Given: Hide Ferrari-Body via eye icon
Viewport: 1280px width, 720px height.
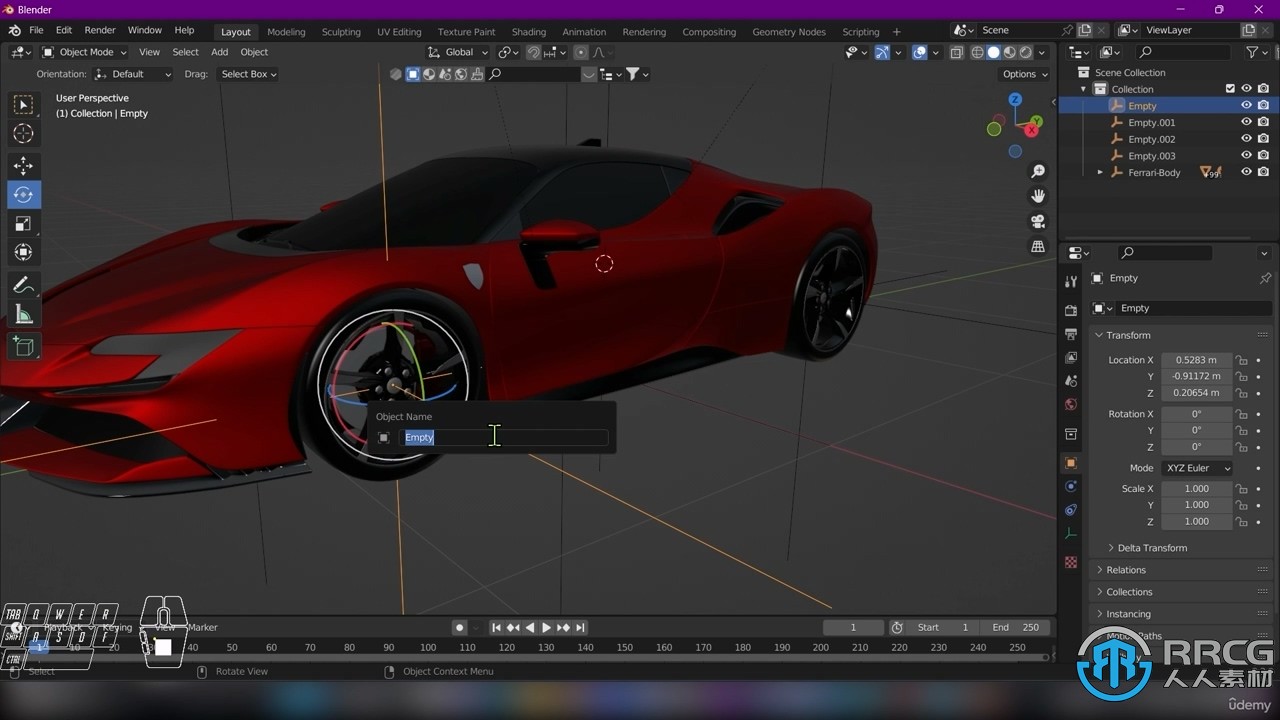Looking at the screenshot, I should pyautogui.click(x=1246, y=172).
